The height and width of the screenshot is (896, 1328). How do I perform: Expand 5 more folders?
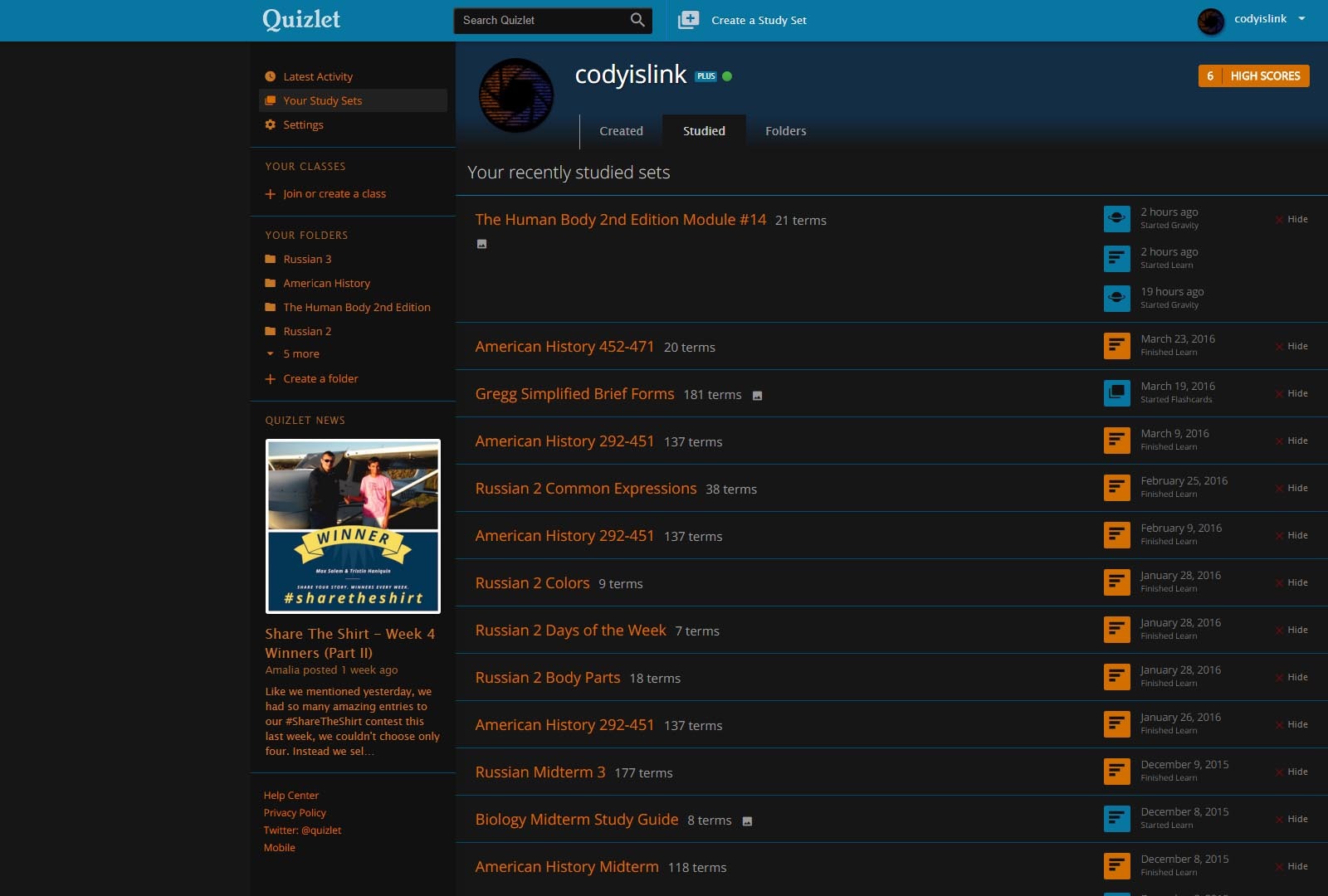tap(300, 353)
